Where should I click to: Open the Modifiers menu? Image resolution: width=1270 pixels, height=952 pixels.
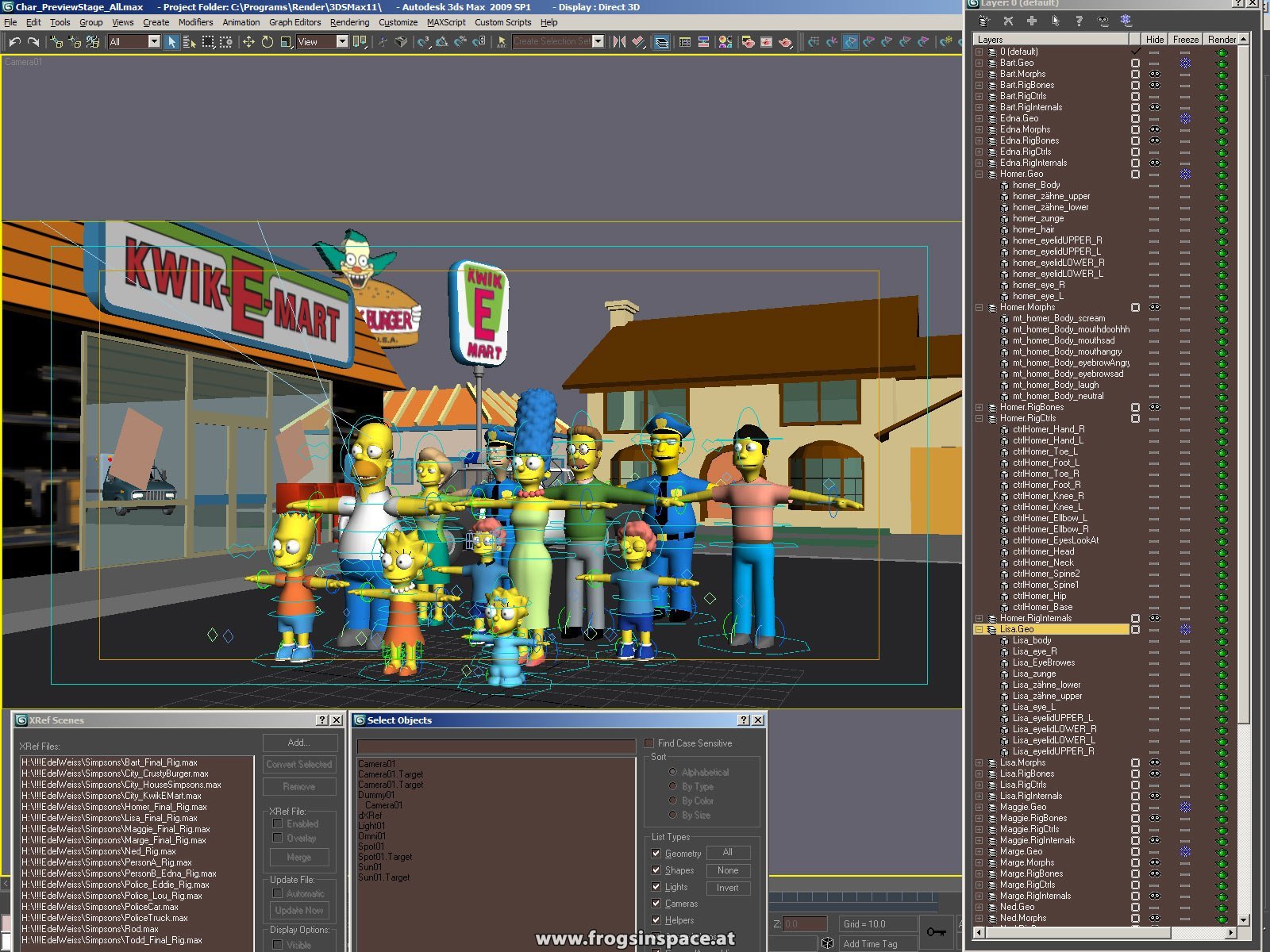click(195, 22)
